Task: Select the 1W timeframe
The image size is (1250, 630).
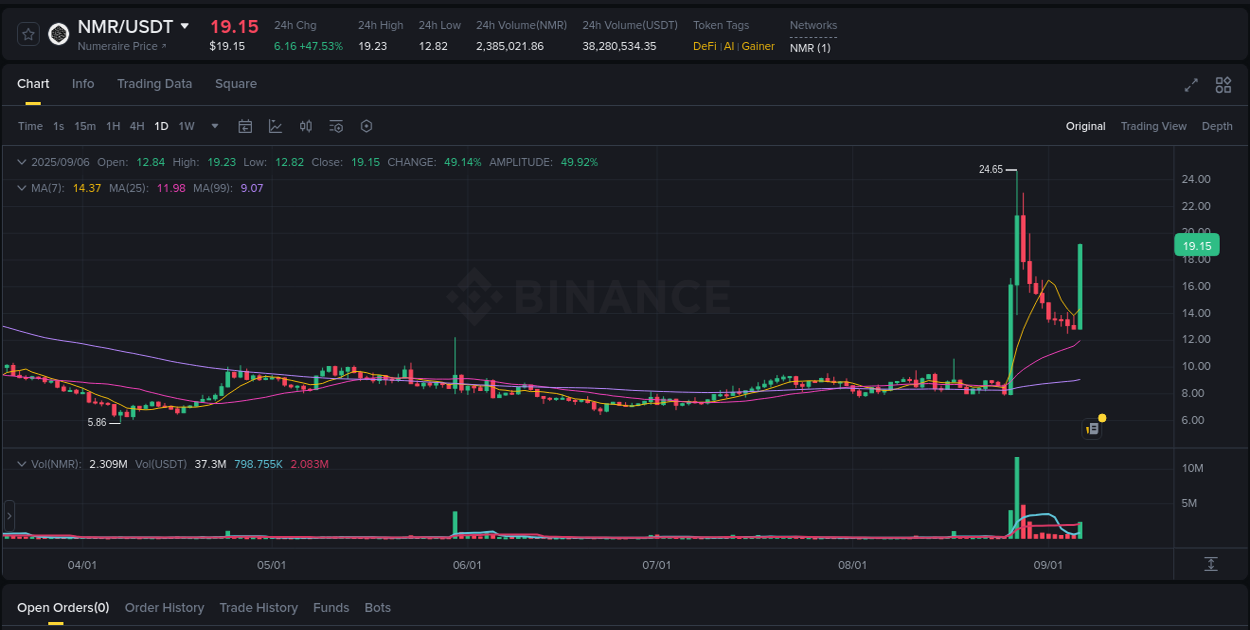Action: [x=186, y=126]
